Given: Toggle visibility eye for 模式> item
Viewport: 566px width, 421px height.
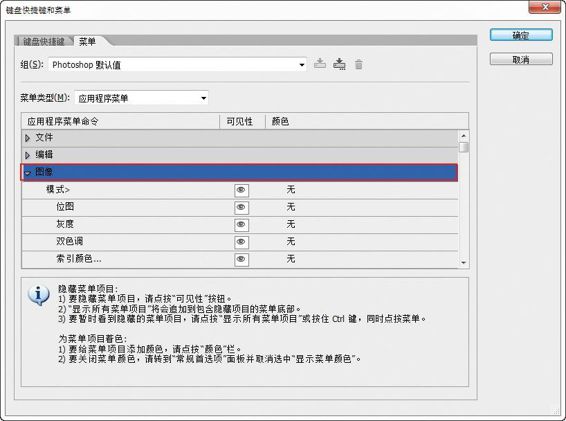Looking at the screenshot, I should pos(241,190).
